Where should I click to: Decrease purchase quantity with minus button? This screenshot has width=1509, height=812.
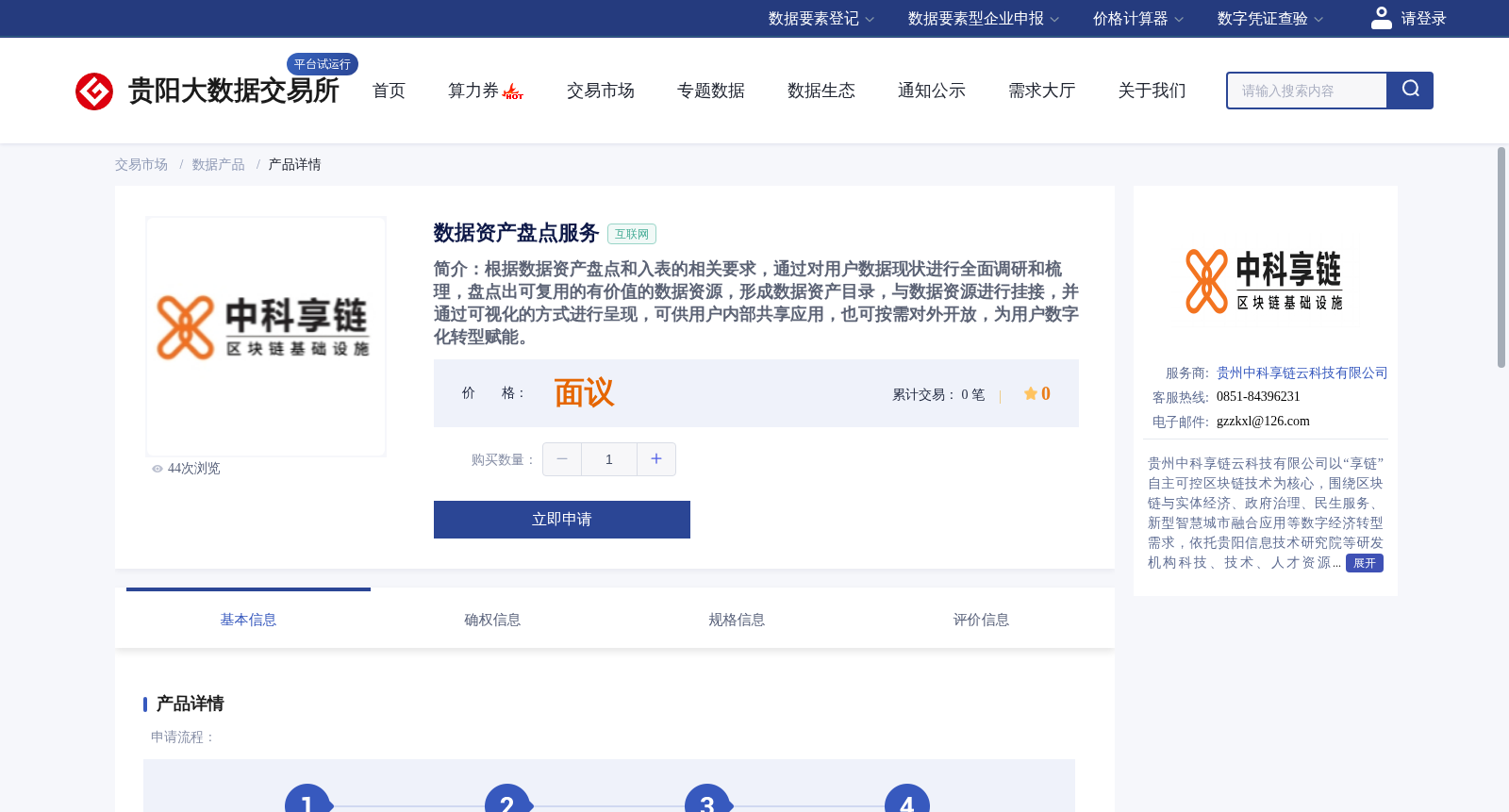coord(562,459)
